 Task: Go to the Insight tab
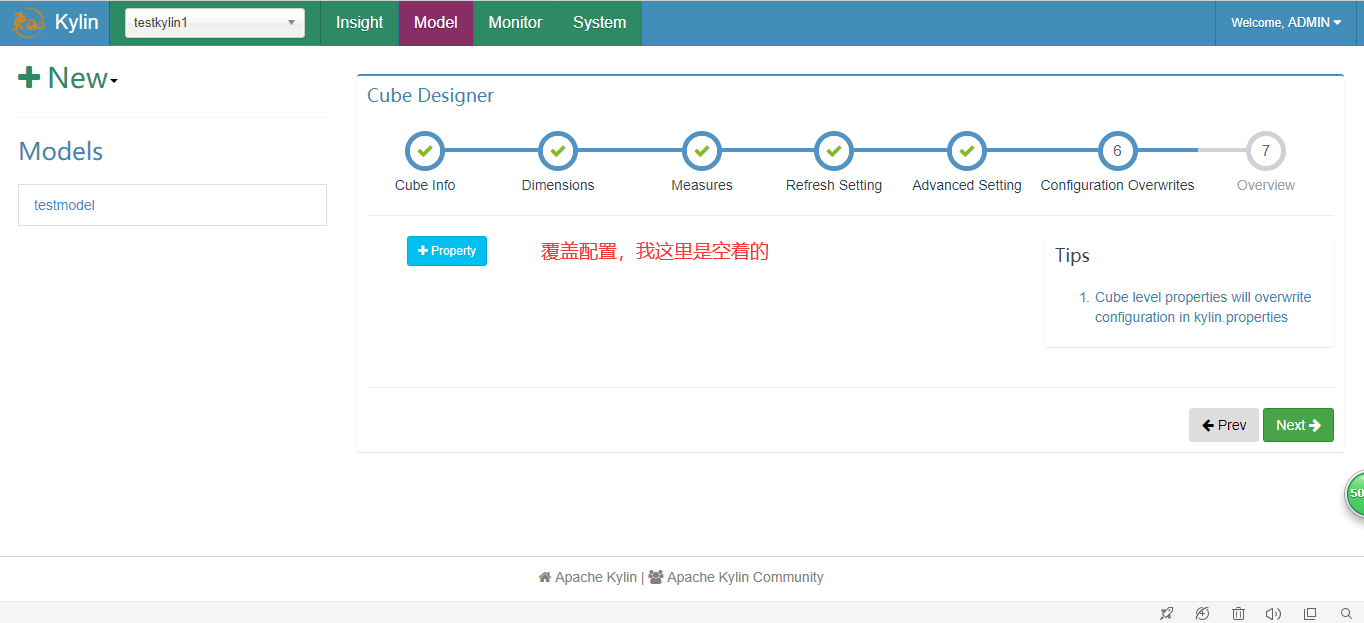[x=359, y=22]
